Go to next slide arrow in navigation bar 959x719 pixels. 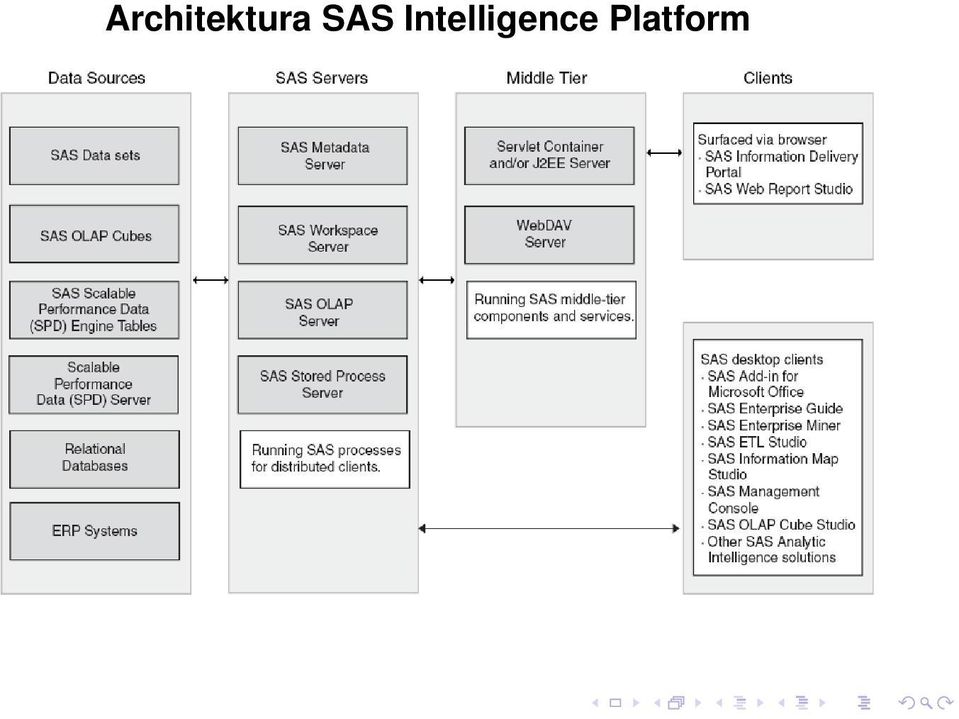tap(636, 702)
